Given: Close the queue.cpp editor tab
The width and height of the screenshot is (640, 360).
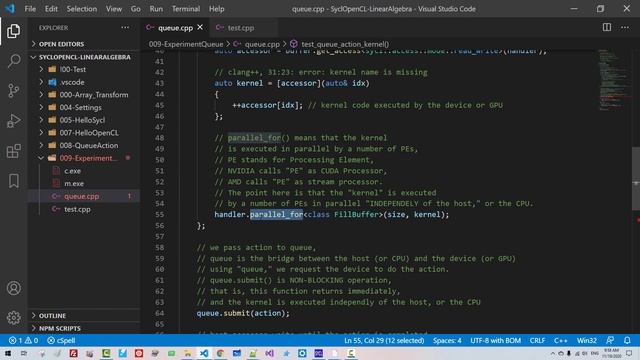Looking at the screenshot, I should [200, 27].
